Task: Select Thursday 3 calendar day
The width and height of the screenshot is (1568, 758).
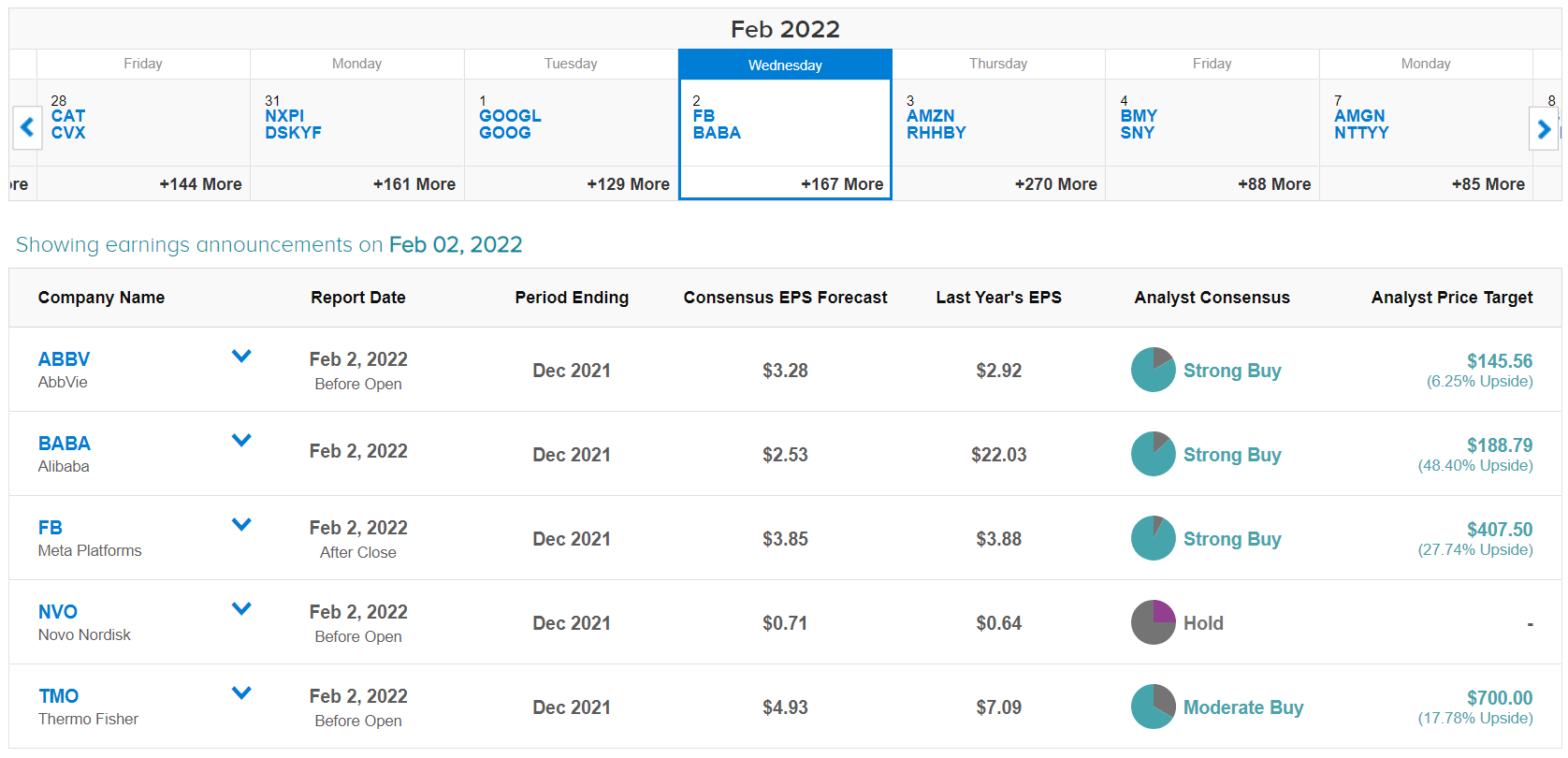Action: 998,124
